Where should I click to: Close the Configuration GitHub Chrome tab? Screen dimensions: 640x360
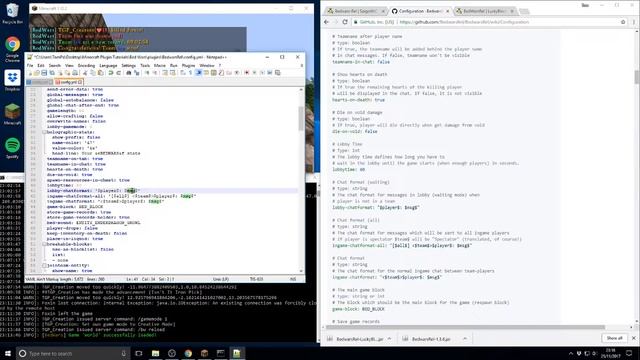[447, 11]
